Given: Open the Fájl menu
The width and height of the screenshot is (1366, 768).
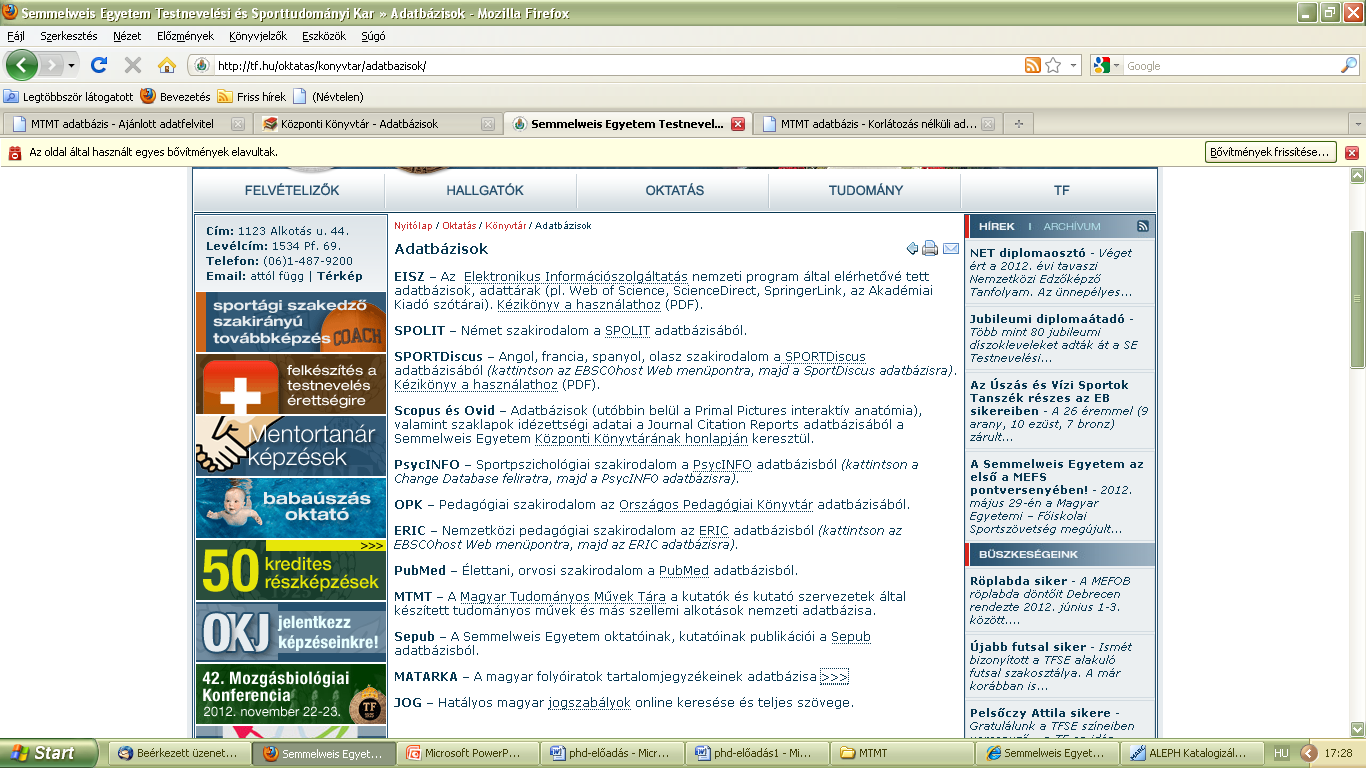Looking at the screenshot, I should pos(16,35).
